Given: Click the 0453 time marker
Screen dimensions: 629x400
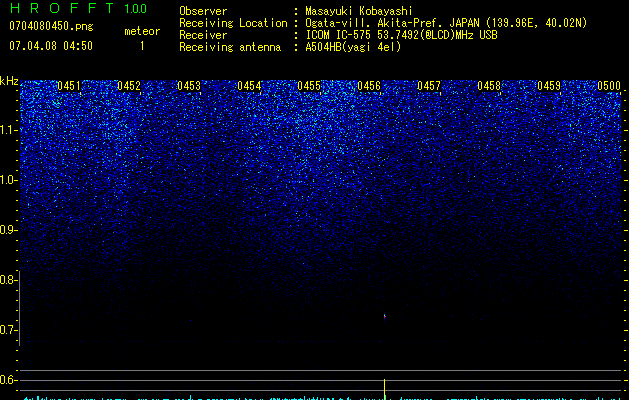Looking at the screenshot, I should (x=189, y=86).
